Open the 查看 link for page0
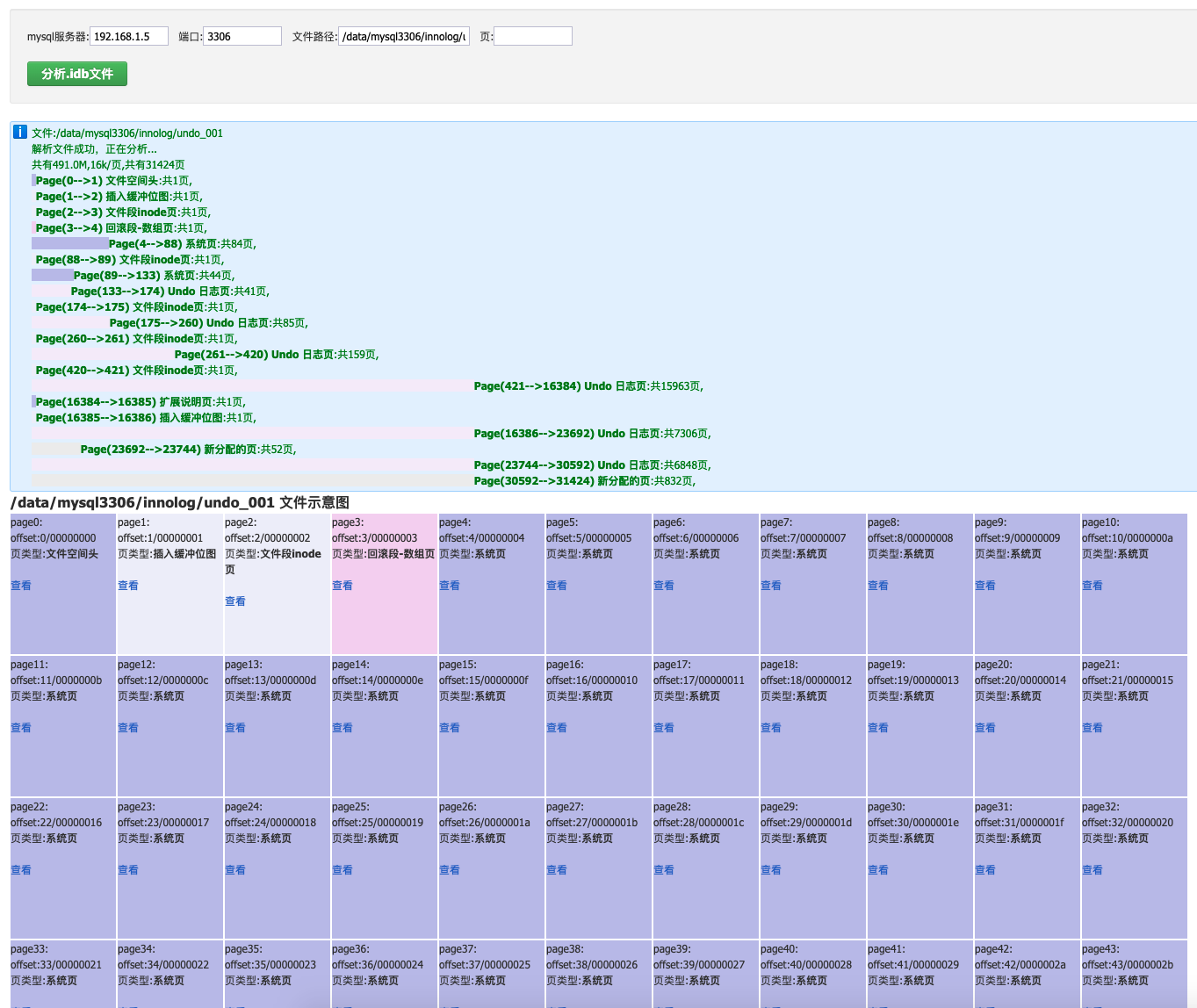Image resolution: width=1197 pixels, height=1008 pixels. point(21,586)
